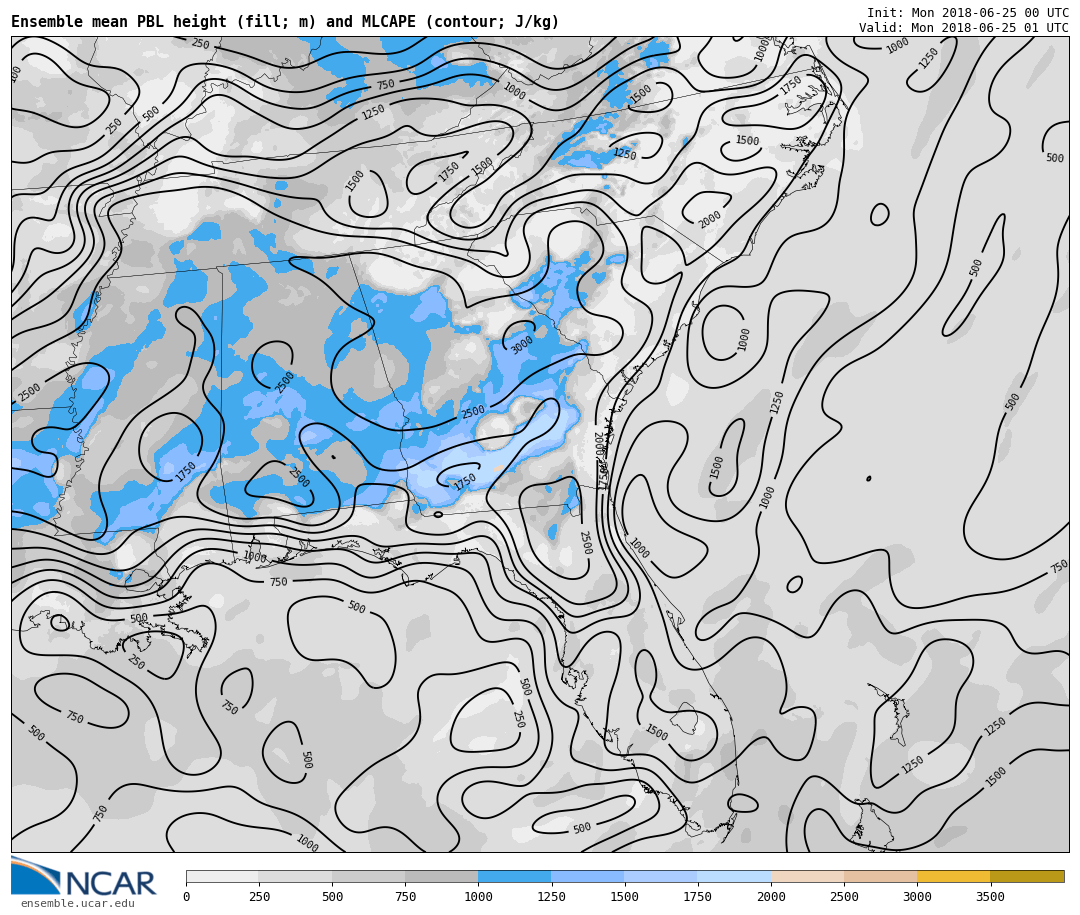Click the '3000' MLCAPE contour label on the map
Image resolution: width=1080 pixels, height=915 pixels.
coord(521,344)
